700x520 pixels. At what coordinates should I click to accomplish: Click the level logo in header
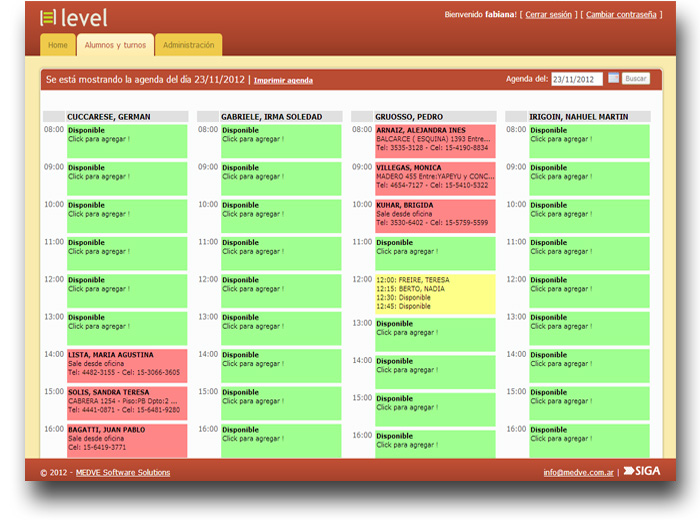click(x=73, y=18)
